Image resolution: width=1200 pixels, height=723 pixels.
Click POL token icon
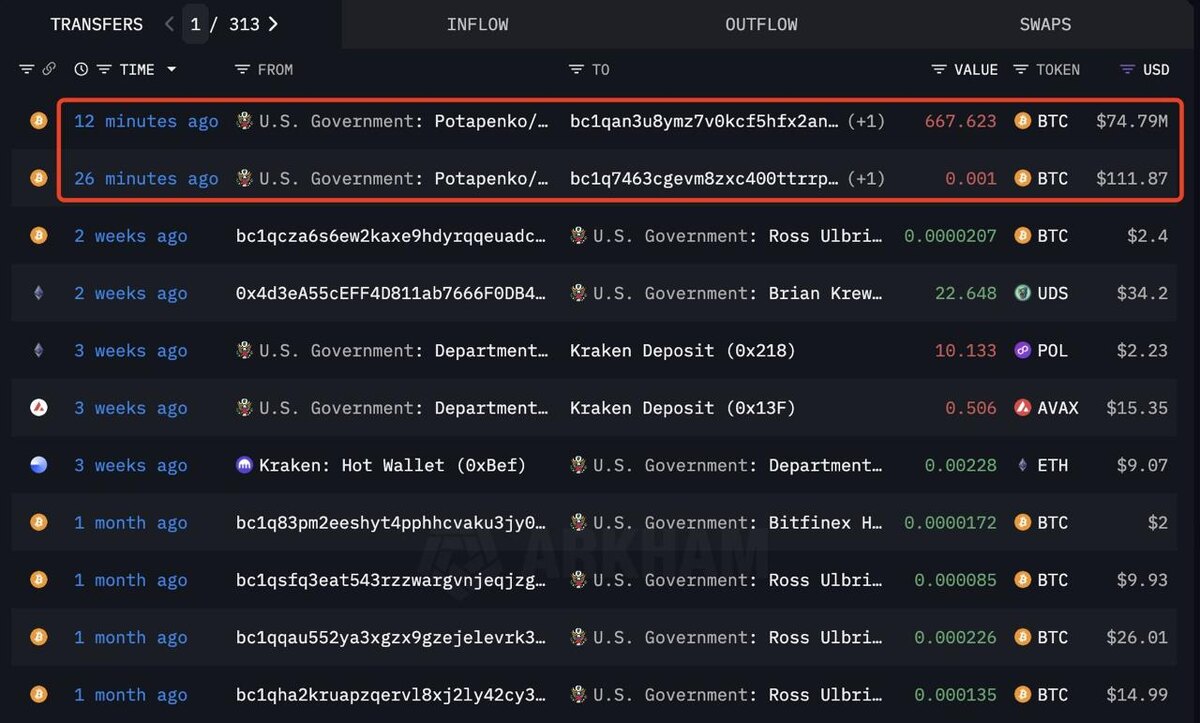[x=1022, y=350]
